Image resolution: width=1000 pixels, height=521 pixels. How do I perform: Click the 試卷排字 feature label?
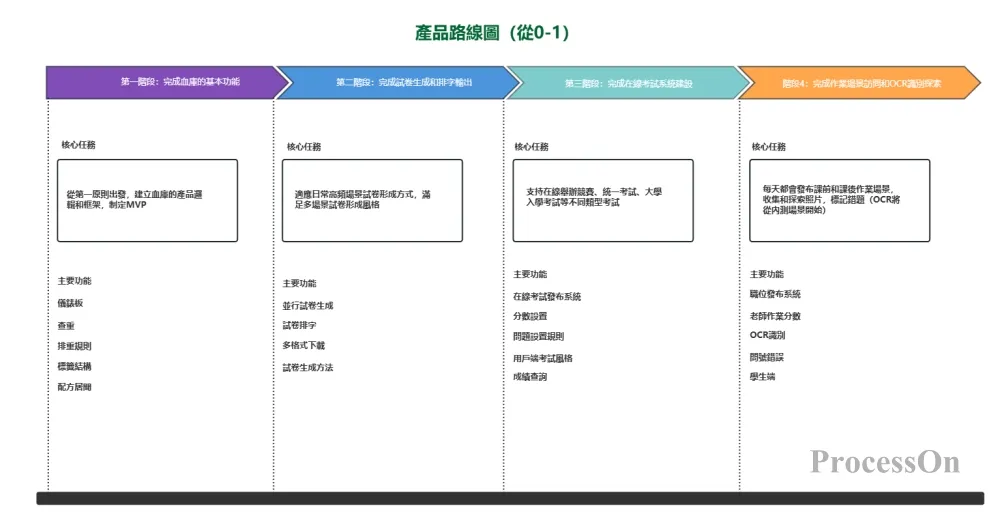click(x=299, y=326)
